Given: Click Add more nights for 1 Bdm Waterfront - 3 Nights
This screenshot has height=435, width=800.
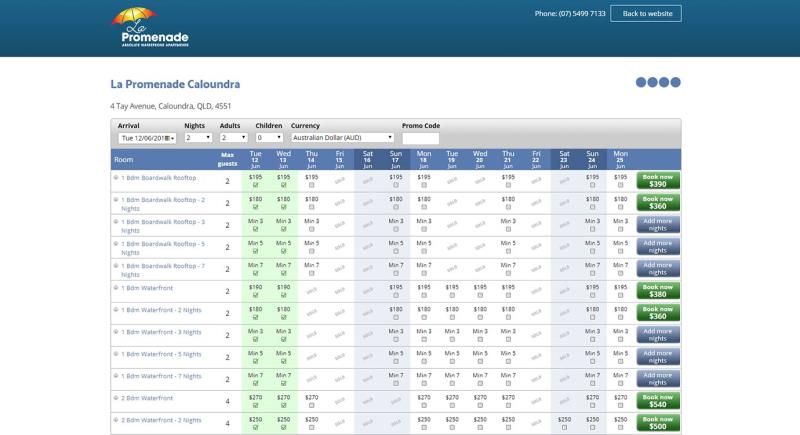Looking at the screenshot, I should 658,335.
